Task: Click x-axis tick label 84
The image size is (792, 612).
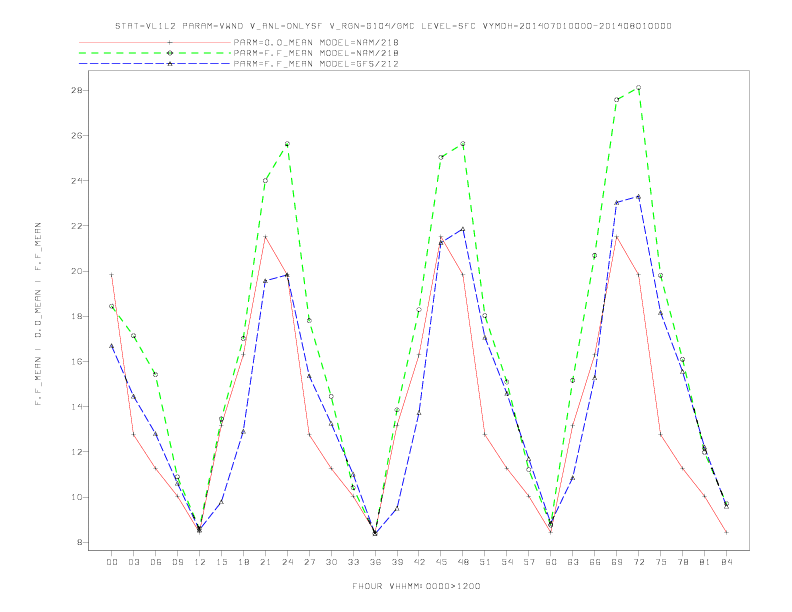Action: tap(726, 562)
